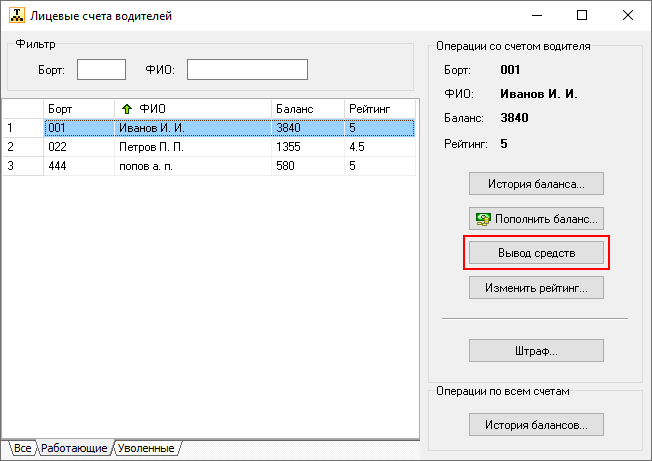This screenshot has width=652, height=461.
Task: Switch to the Все tab
Action: [x=22, y=448]
